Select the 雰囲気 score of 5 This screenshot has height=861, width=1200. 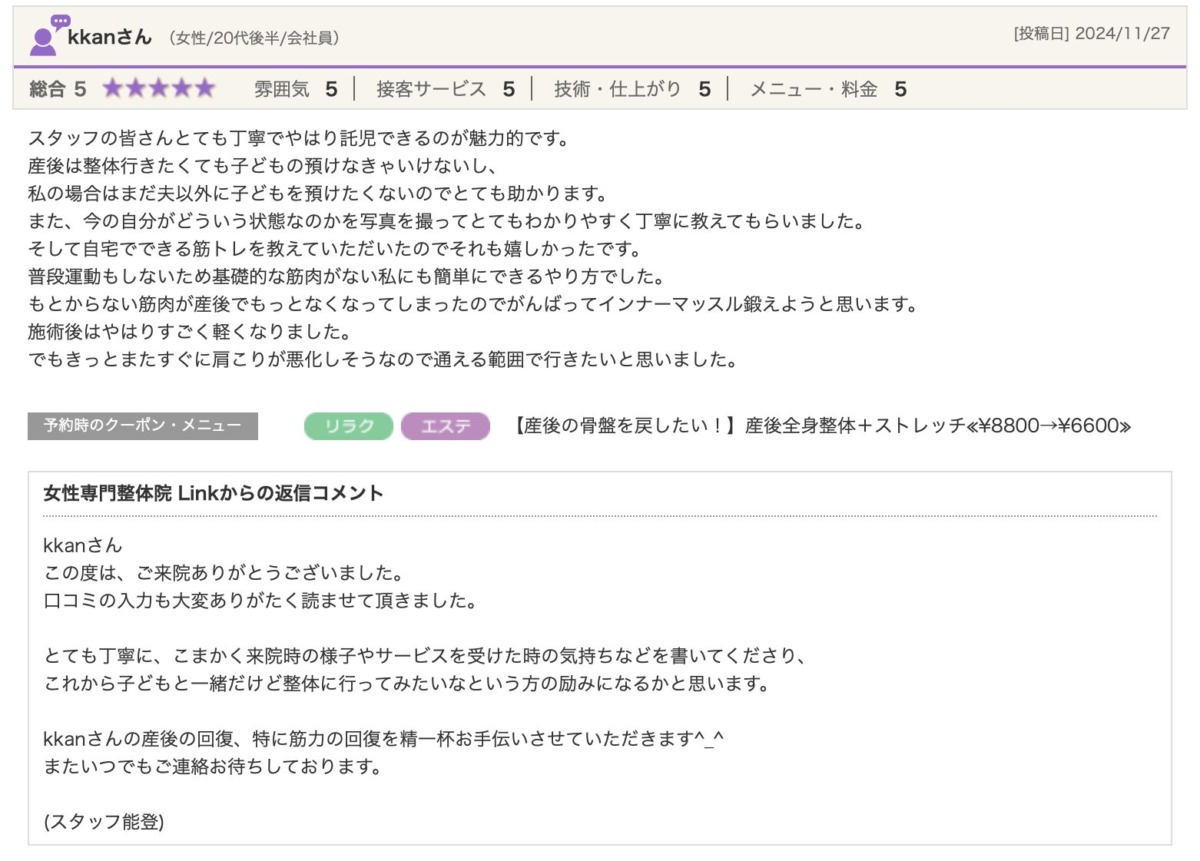click(296, 89)
